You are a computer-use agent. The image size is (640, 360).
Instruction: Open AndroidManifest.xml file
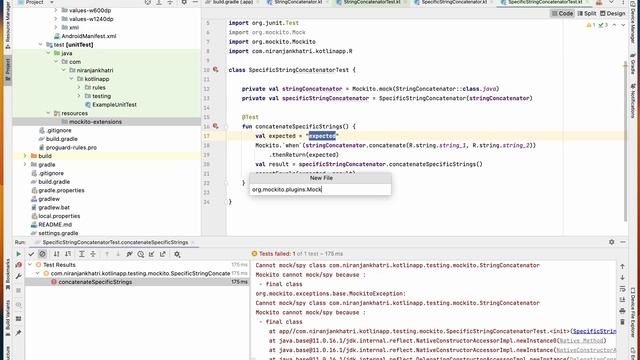89,36
